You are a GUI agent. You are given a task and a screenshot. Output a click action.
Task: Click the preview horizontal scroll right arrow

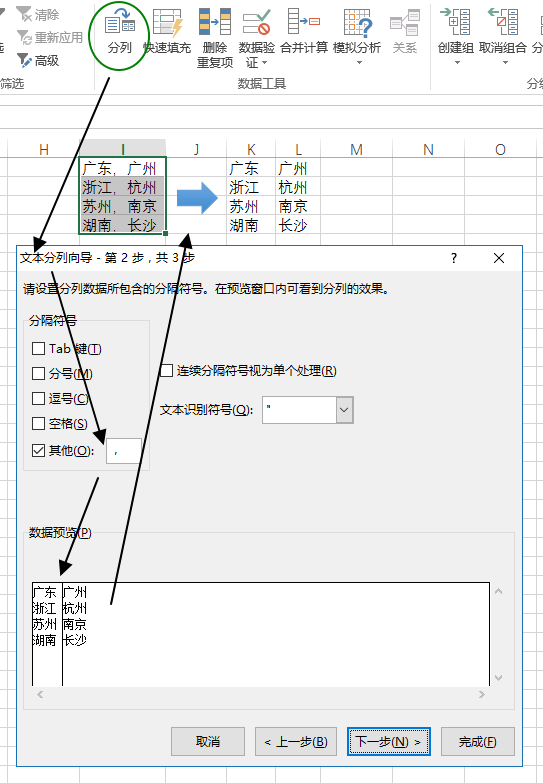point(482,694)
